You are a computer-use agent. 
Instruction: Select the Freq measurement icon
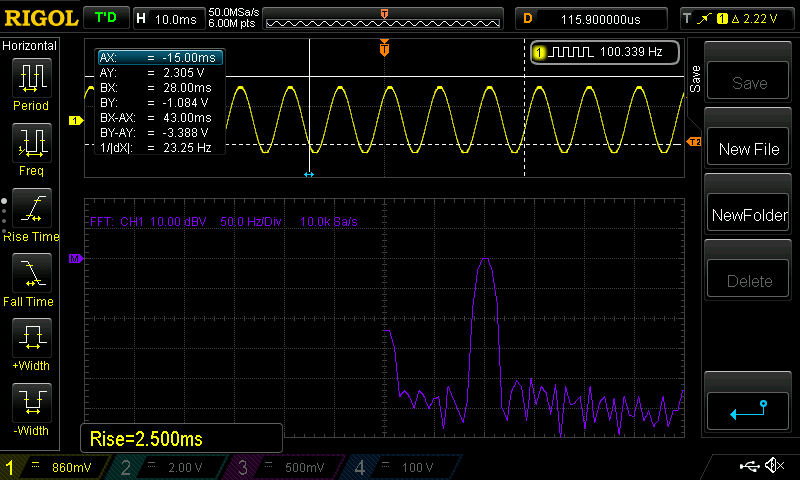31,144
